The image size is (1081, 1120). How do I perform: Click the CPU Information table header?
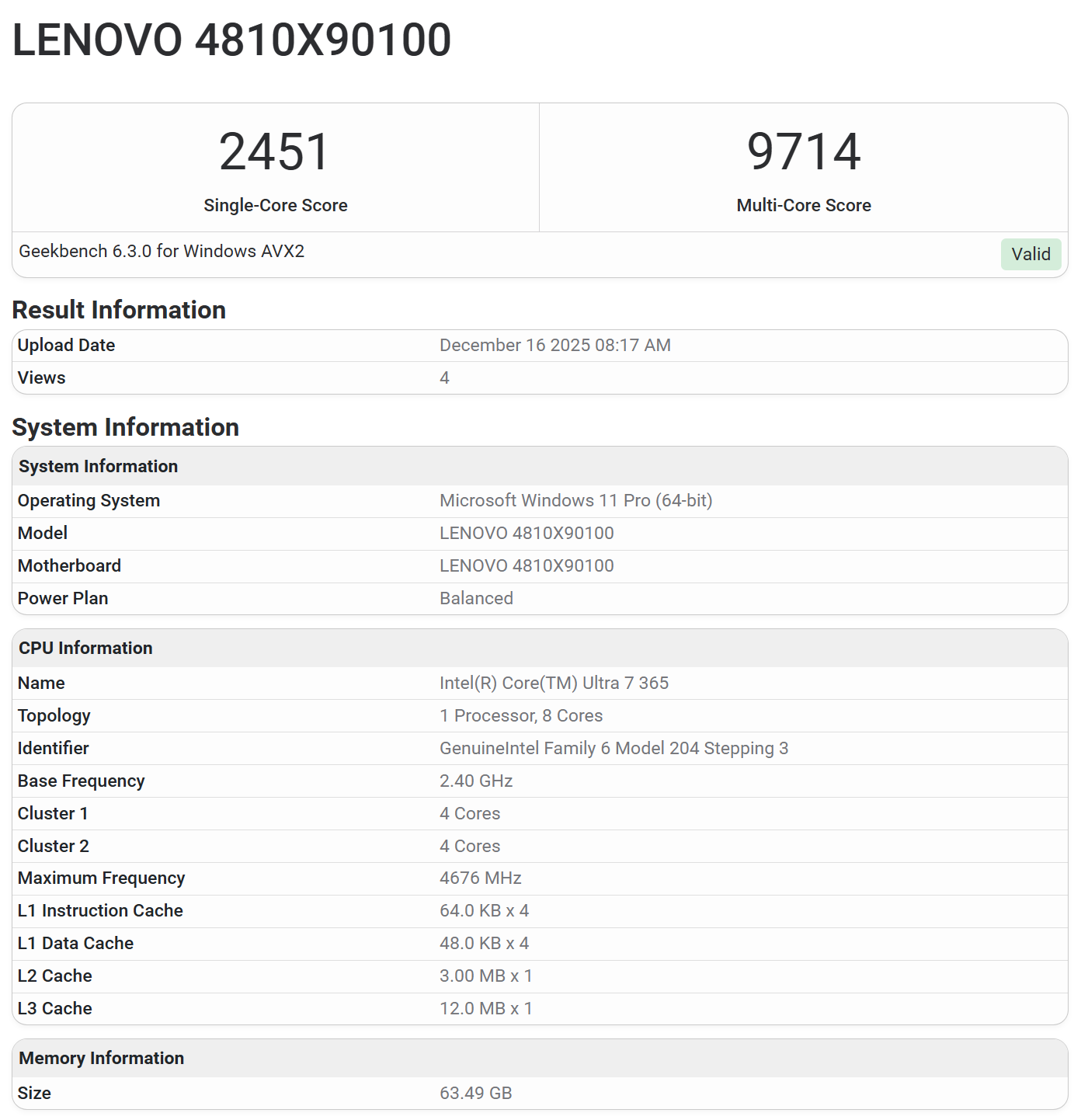pos(85,648)
